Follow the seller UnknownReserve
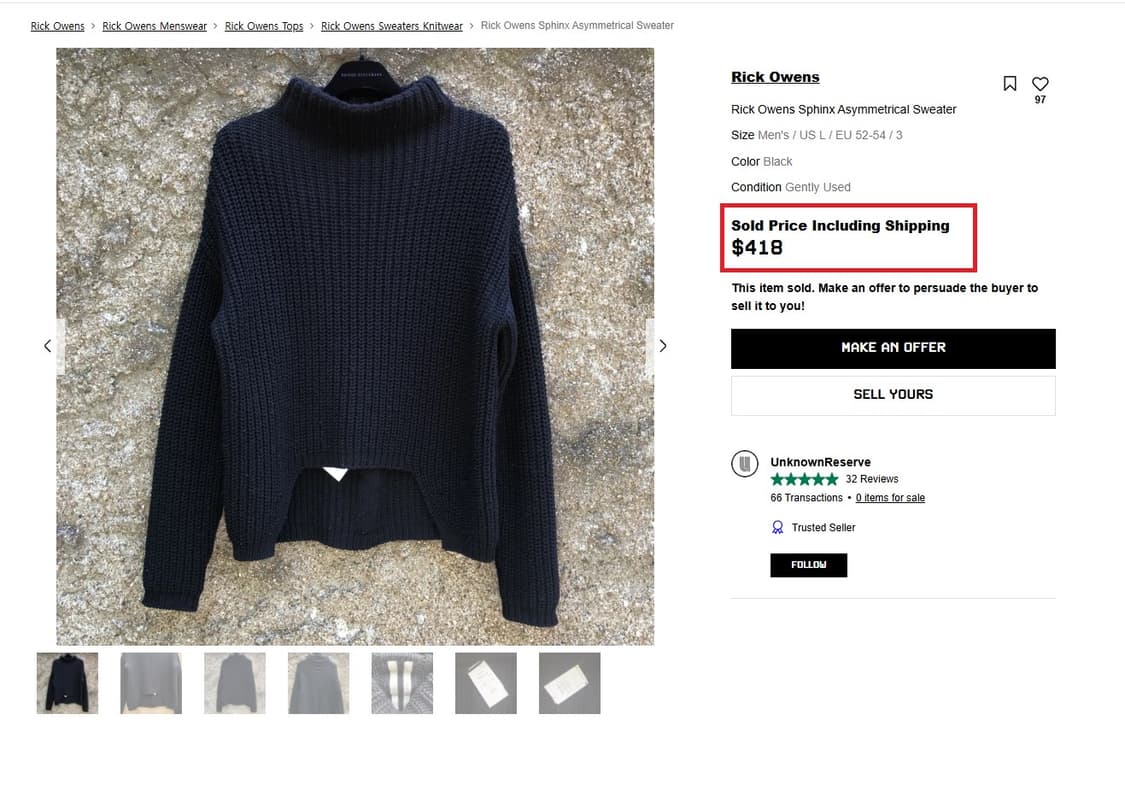Screen dimensions: 1125x790 click(x=808, y=565)
